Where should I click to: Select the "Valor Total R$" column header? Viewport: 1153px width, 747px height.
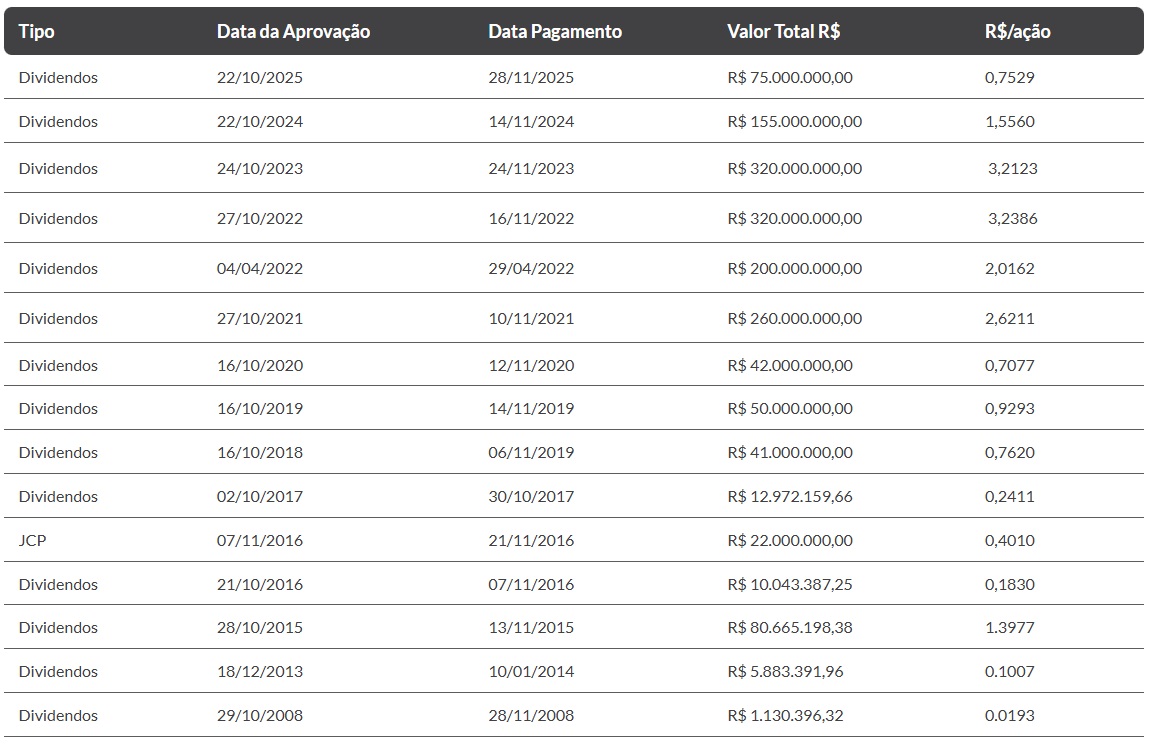pyautogui.click(x=783, y=31)
